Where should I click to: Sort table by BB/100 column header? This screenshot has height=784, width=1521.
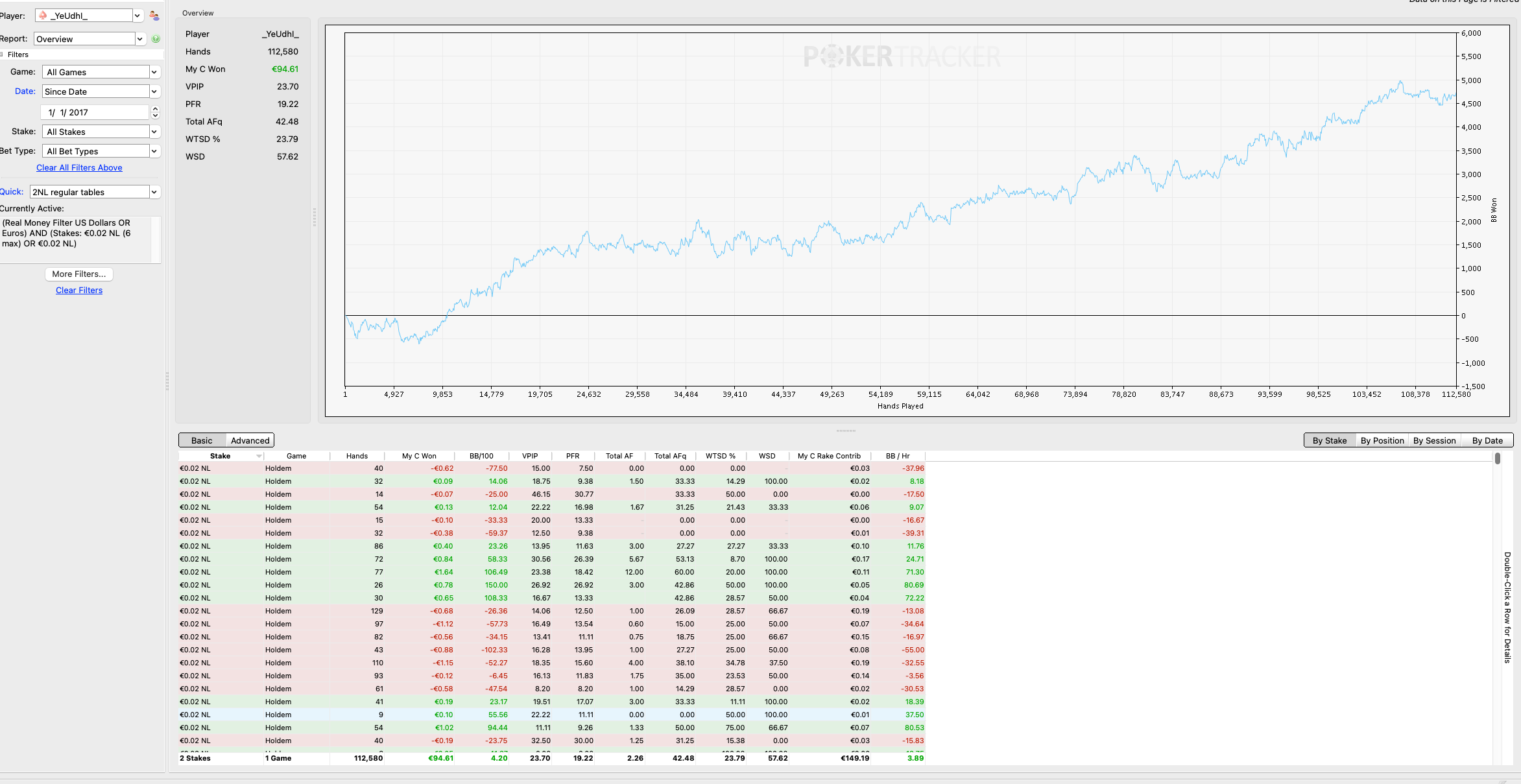click(481, 456)
